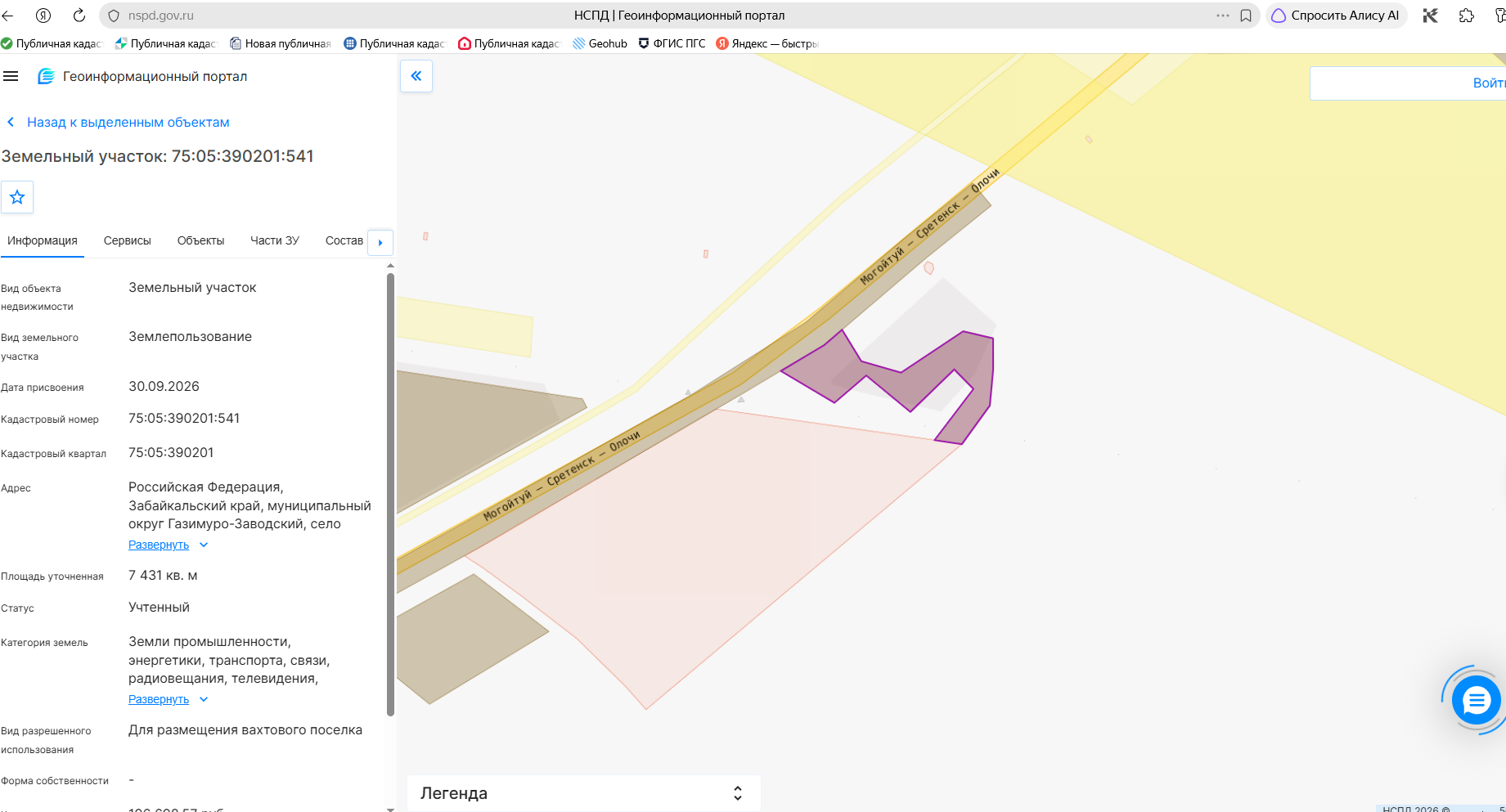Image resolution: width=1506 pixels, height=812 pixels.
Task: Open the chat assistant bubble
Action: point(1477,700)
